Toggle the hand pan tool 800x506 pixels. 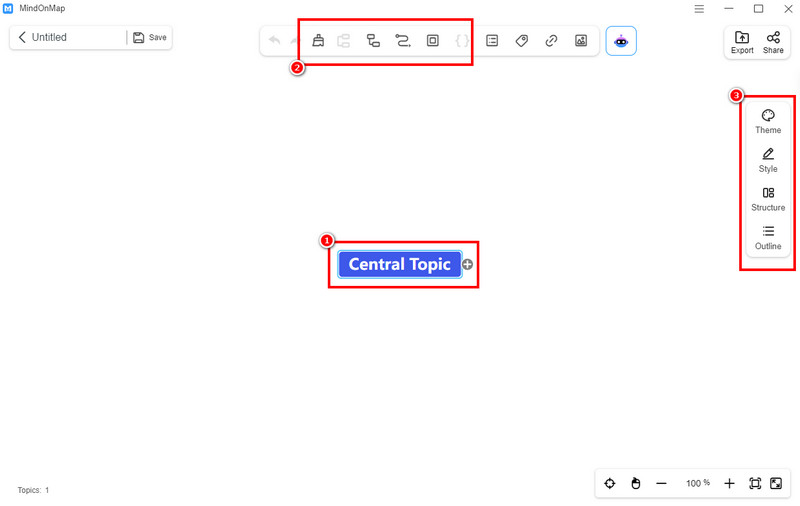(636, 483)
